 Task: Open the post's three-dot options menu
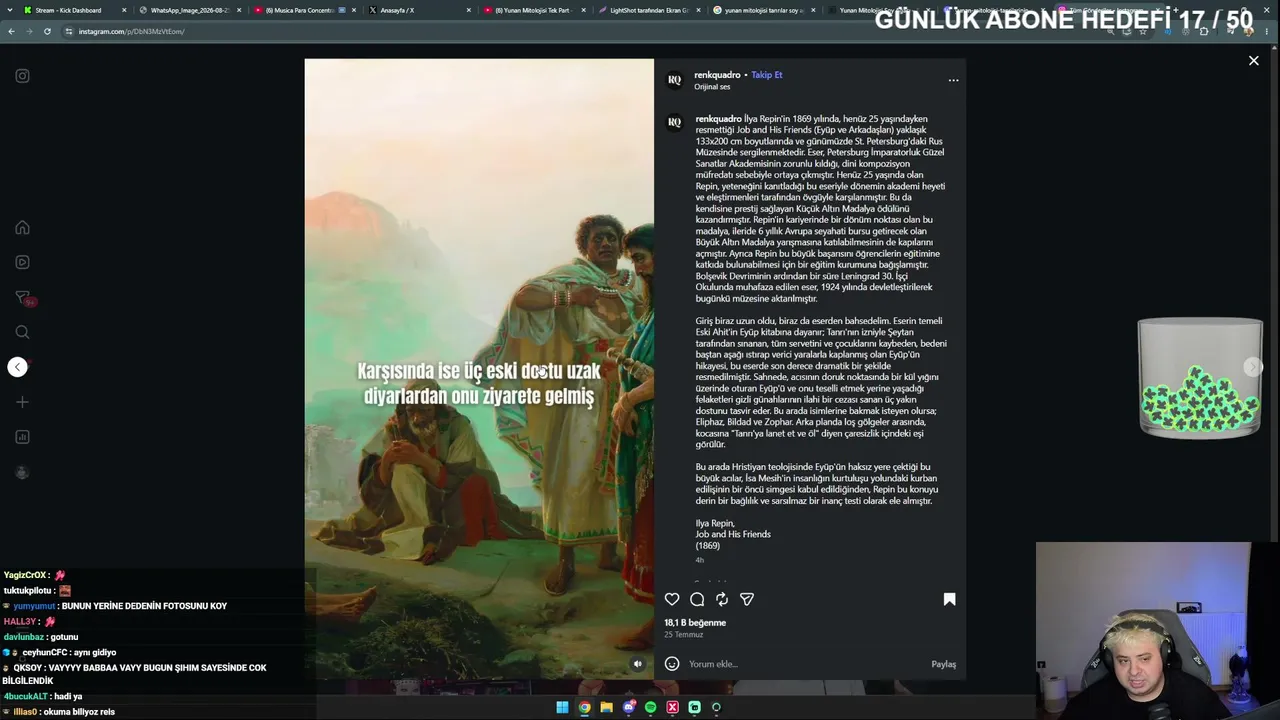953,80
